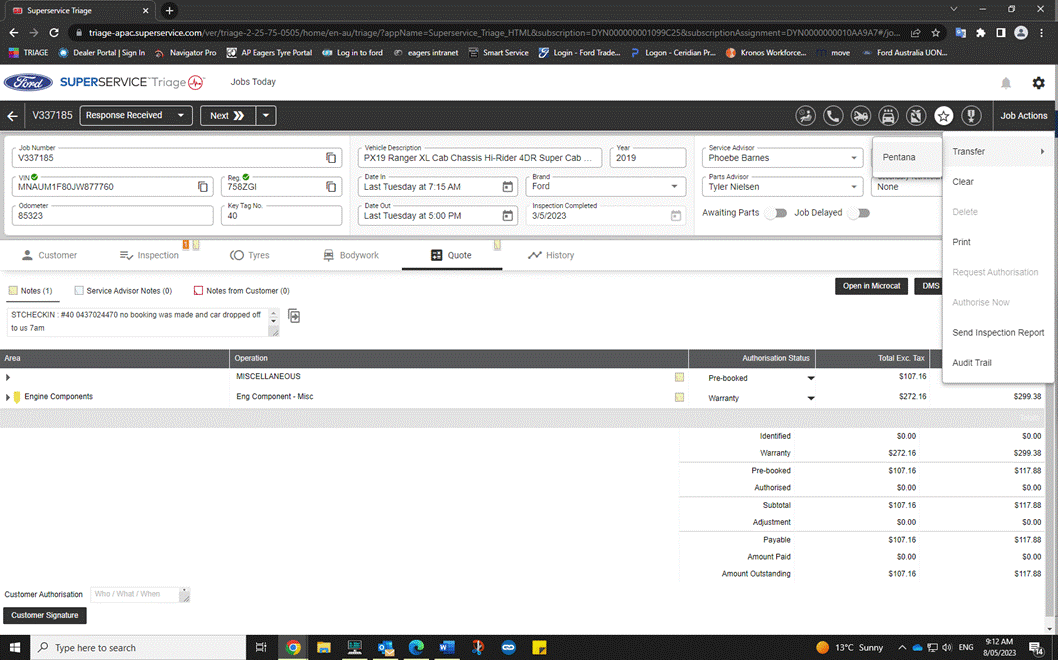The height and width of the screenshot is (660, 1058).
Task: Click the tow truck icon
Action: (860, 116)
